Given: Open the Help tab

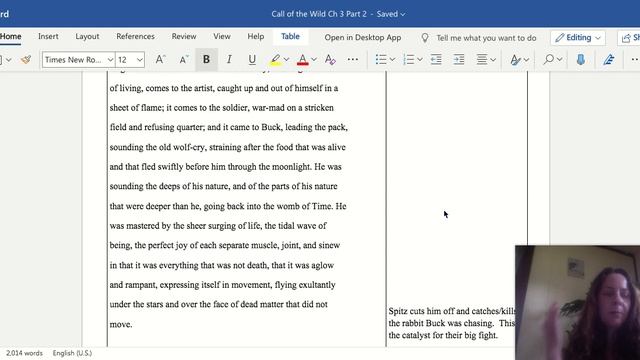Looking at the screenshot, I should (256, 36).
